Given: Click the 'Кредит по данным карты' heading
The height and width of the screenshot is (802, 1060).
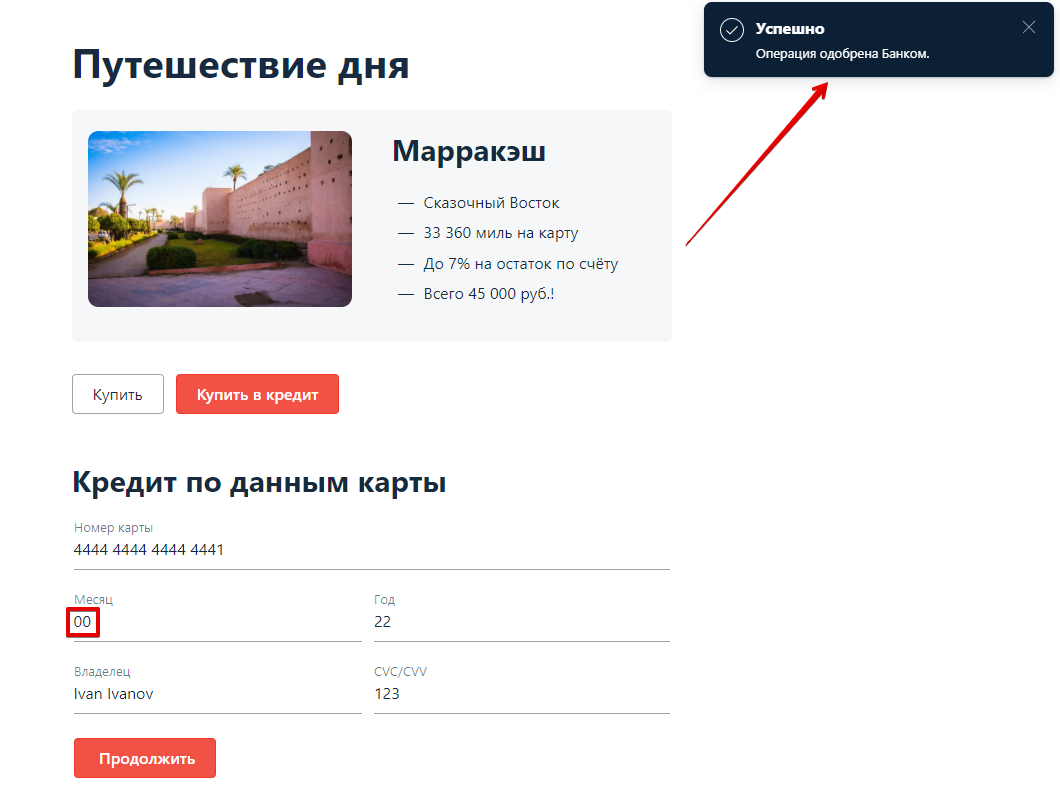Looking at the screenshot, I should 261,482.
